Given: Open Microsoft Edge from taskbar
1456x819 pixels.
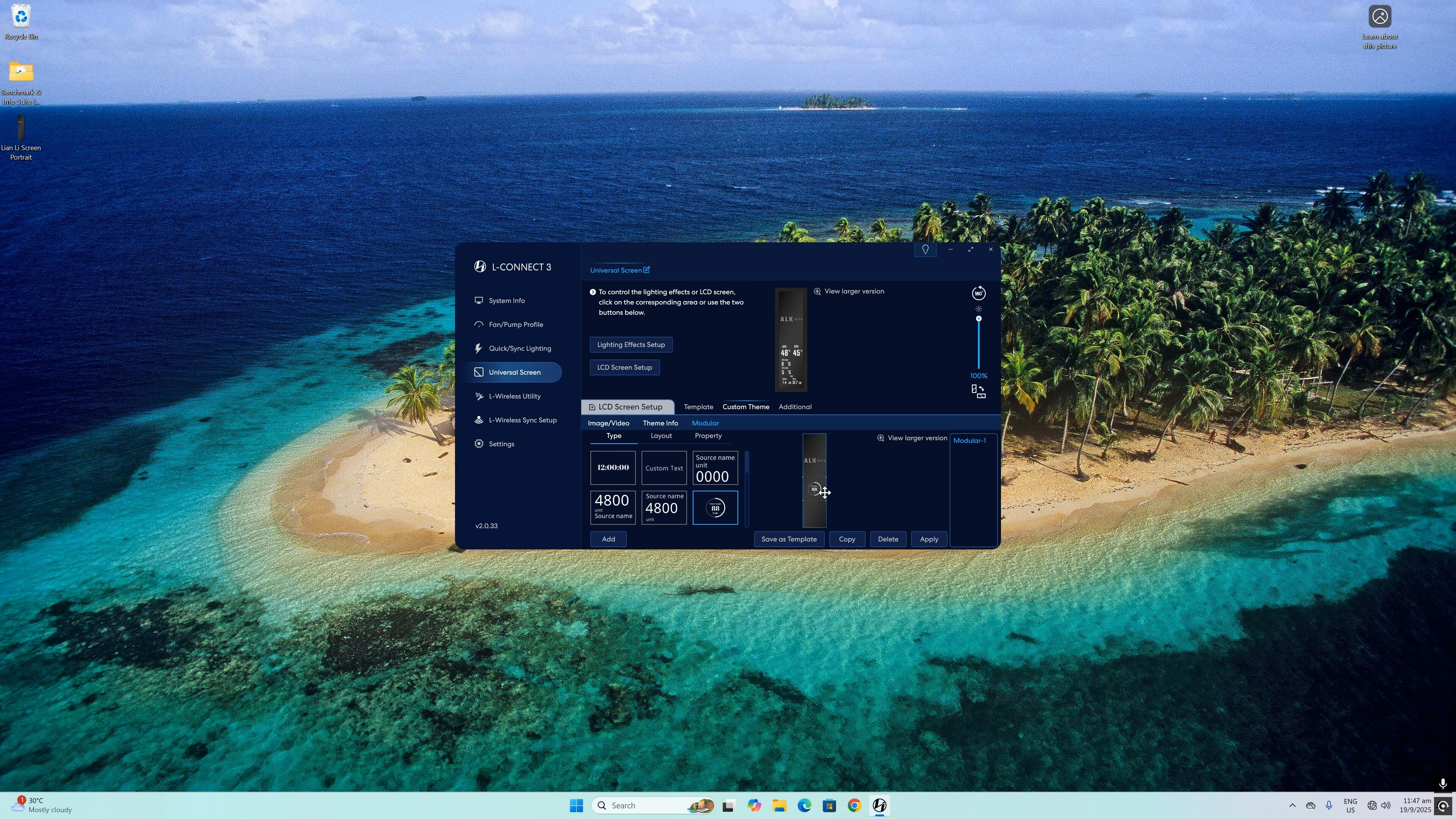Looking at the screenshot, I should [804, 805].
